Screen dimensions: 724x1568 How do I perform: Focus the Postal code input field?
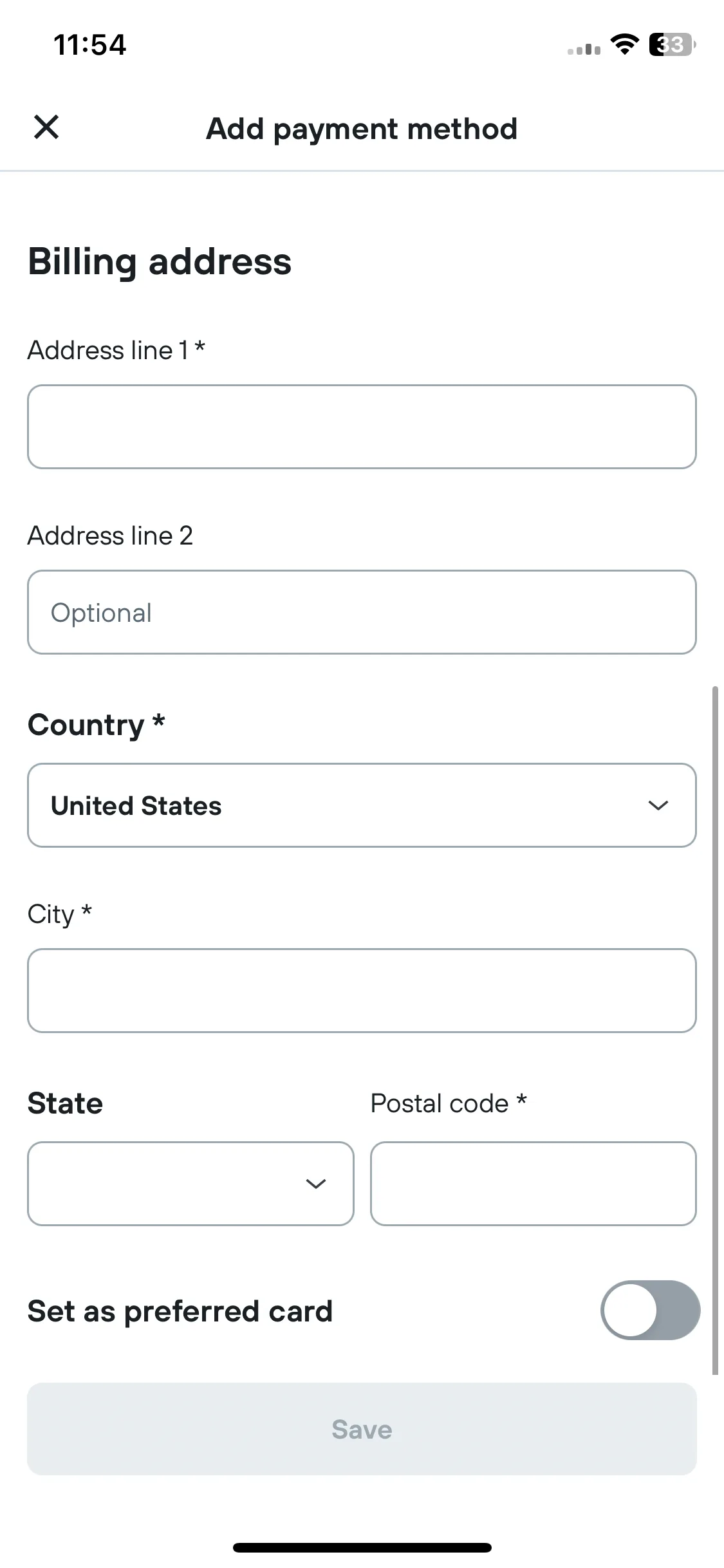[x=534, y=1184]
